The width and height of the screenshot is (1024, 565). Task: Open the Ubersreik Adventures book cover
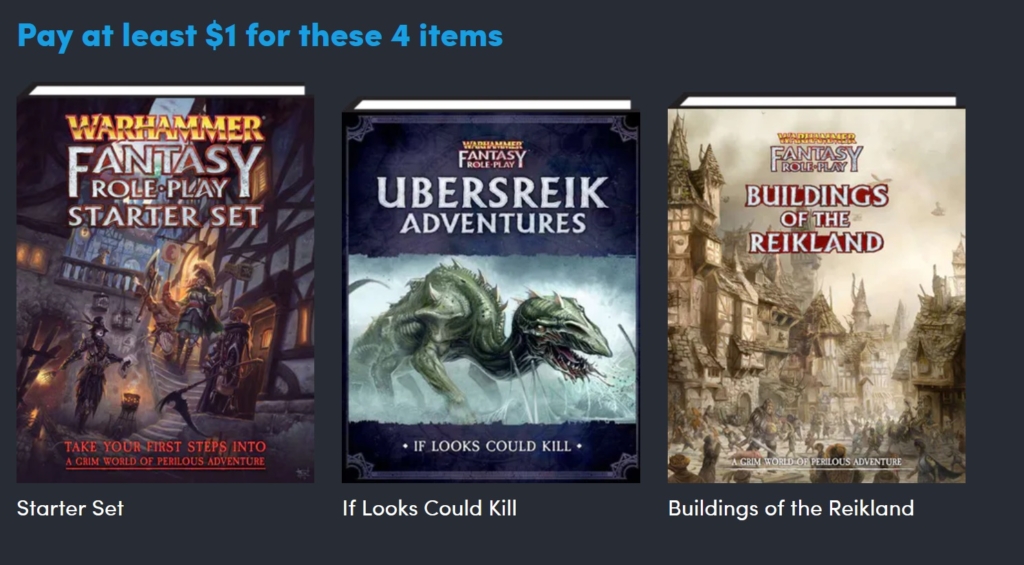pos(490,291)
